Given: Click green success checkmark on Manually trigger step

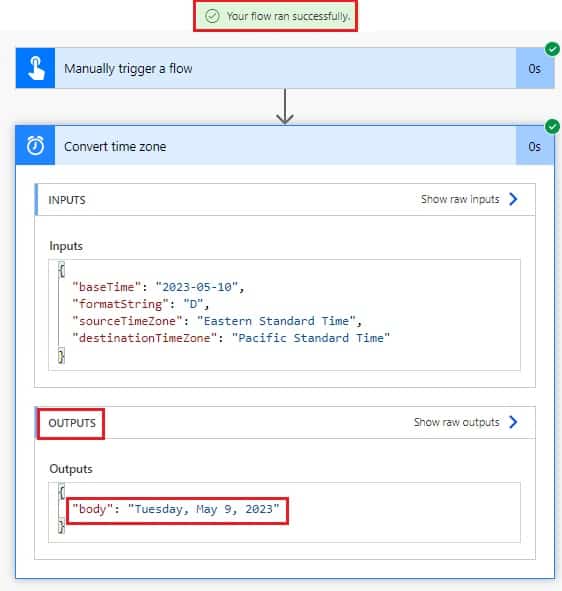Looking at the screenshot, I should [x=552, y=49].
